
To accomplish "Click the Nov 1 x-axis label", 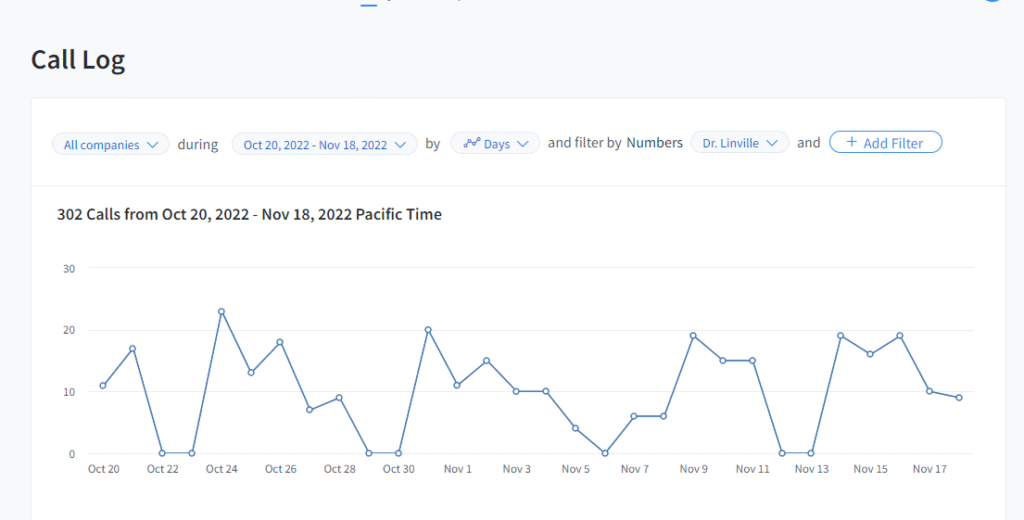I will pyautogui.click(x=457, y=469).
